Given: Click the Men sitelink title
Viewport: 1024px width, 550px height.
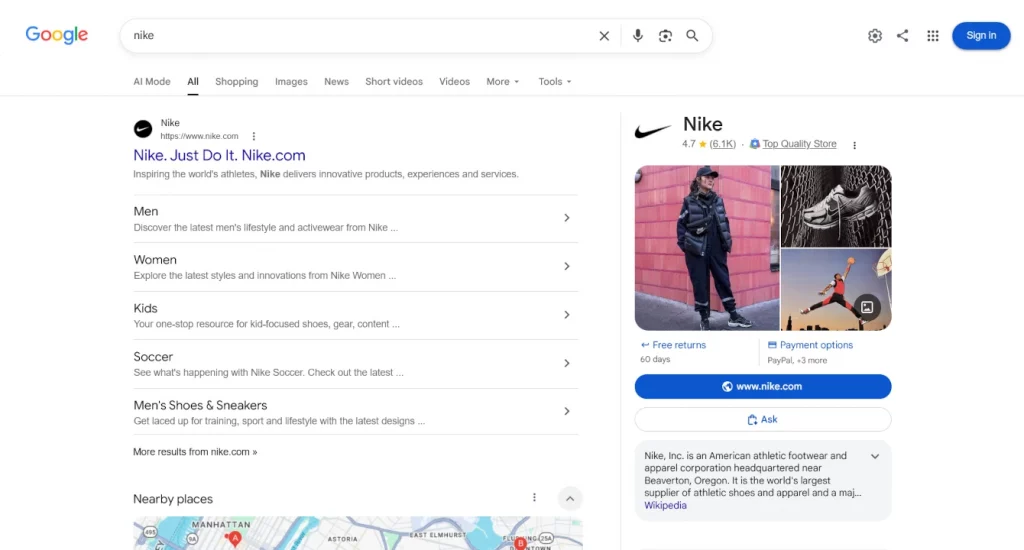Looking at the screenshot, I should click(x=146, y=212).
